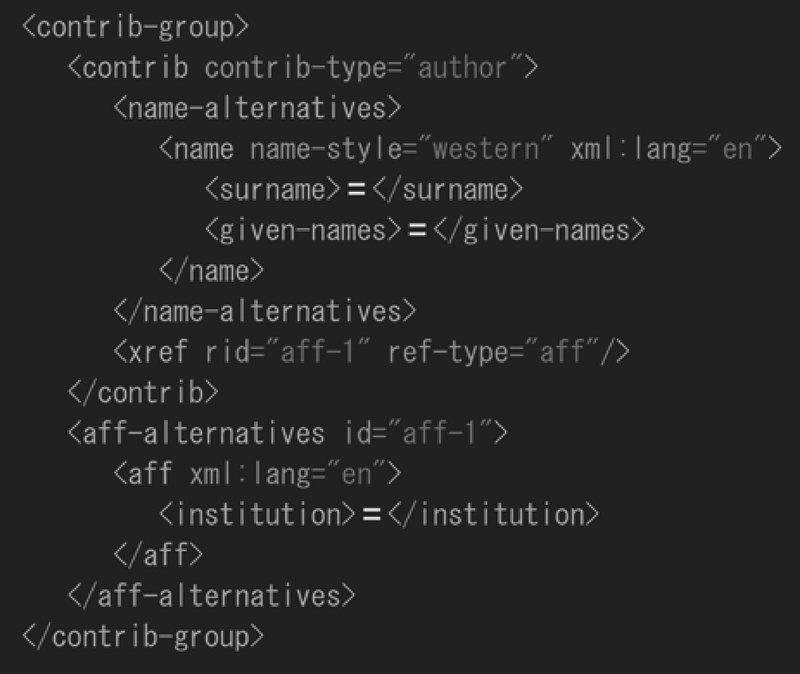800x674 pixels.
Task: Click between the surname tags
Action: (356, 190)
